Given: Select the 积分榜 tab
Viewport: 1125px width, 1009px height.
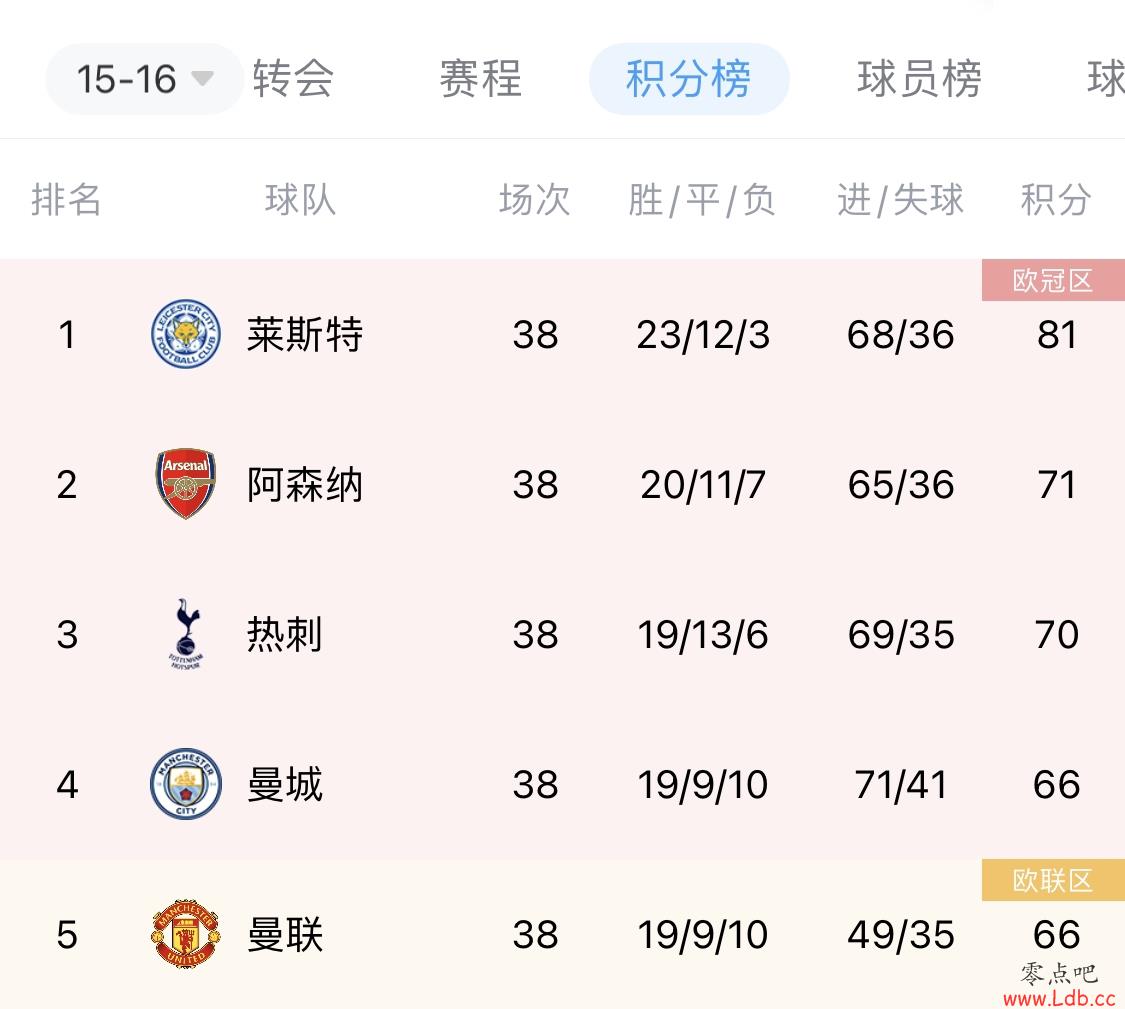Looking at the screenshot, I should (689, 78).
